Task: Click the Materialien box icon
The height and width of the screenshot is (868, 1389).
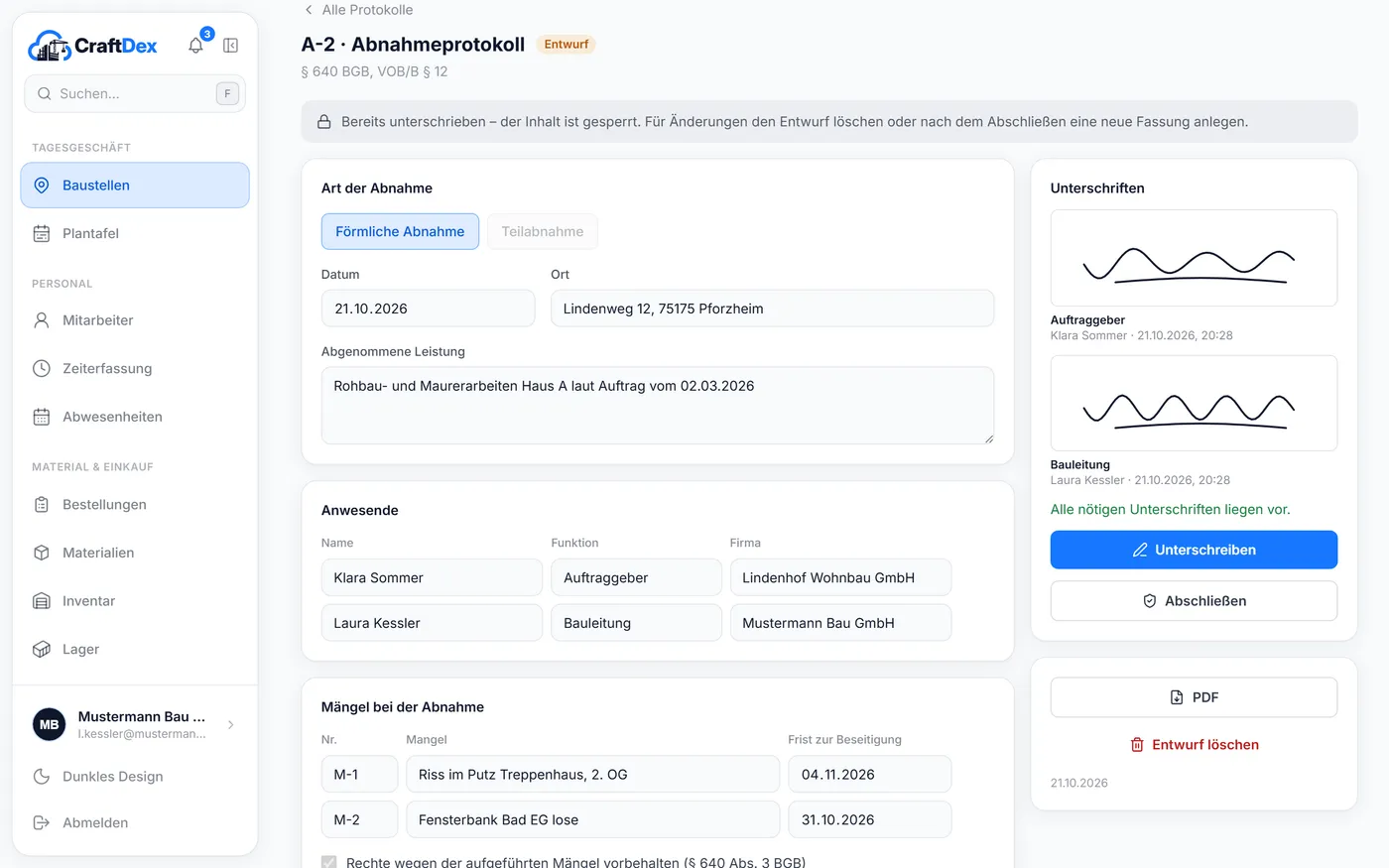Action: (42, 554)
